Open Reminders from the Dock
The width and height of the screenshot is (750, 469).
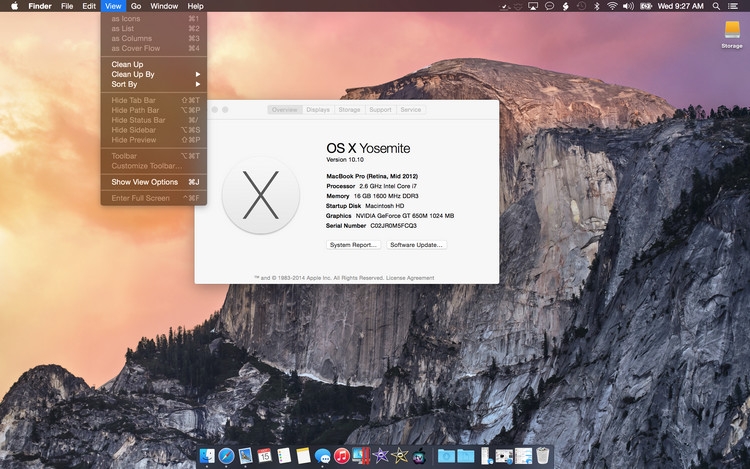coord(284,456)
